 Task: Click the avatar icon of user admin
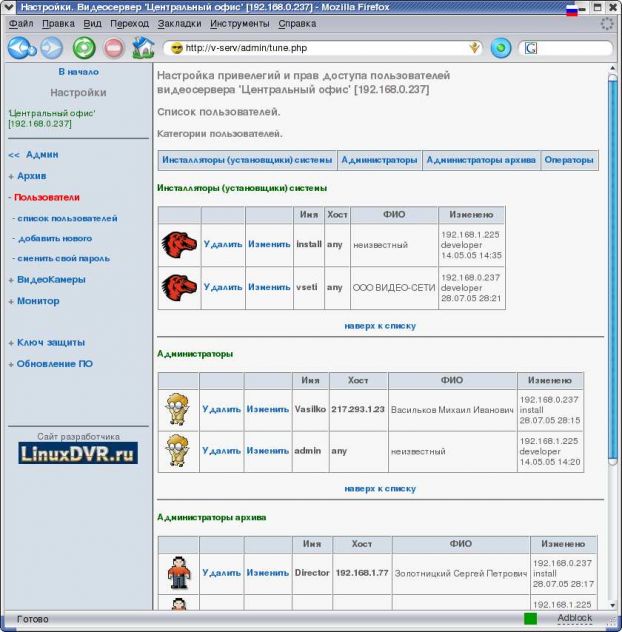pos(177,450)
